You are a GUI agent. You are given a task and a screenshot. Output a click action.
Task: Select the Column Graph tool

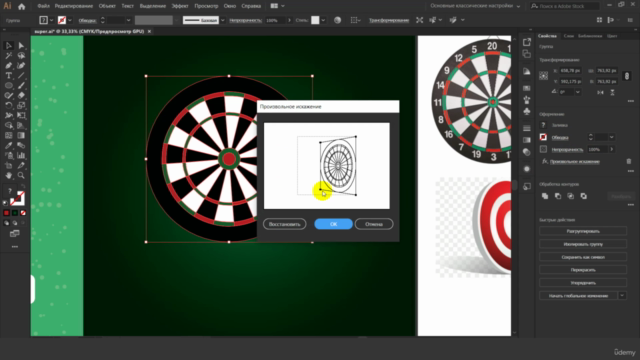click(21, 156)
